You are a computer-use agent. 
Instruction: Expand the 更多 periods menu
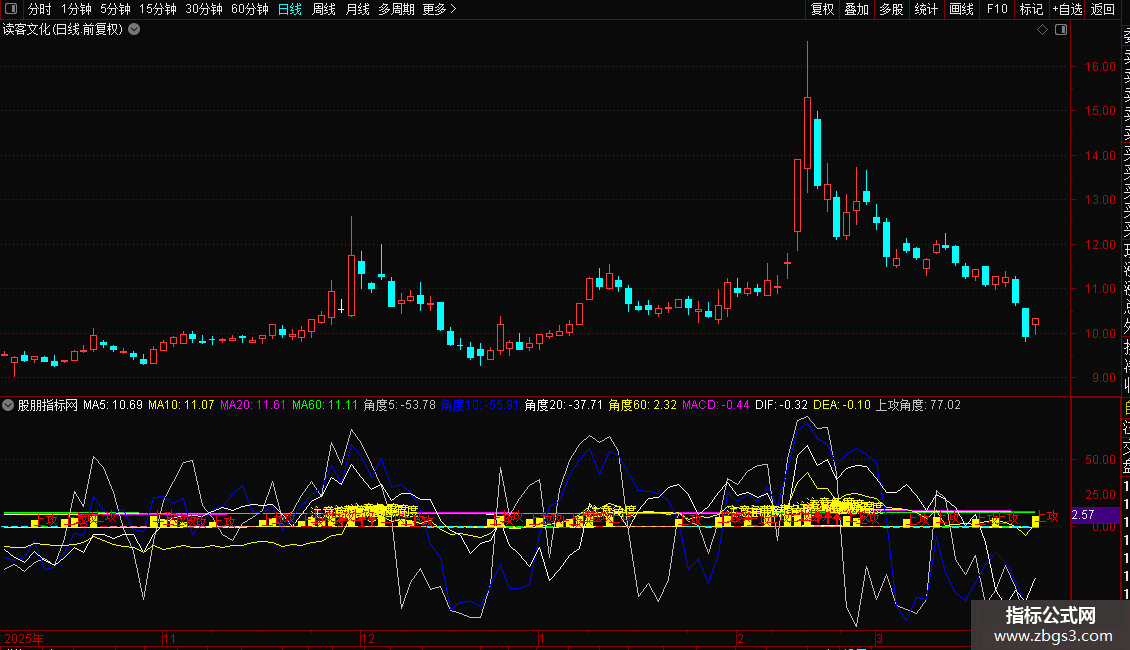tap(439, 9)
